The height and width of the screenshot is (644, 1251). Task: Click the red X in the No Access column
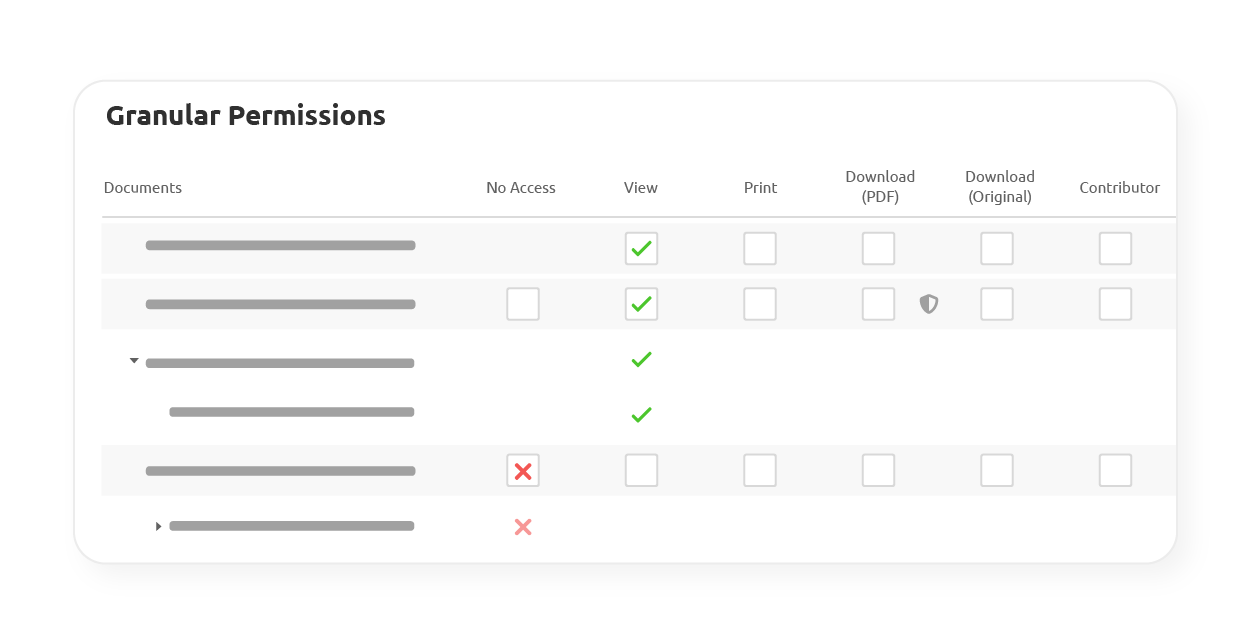click(x=523, y=470)
